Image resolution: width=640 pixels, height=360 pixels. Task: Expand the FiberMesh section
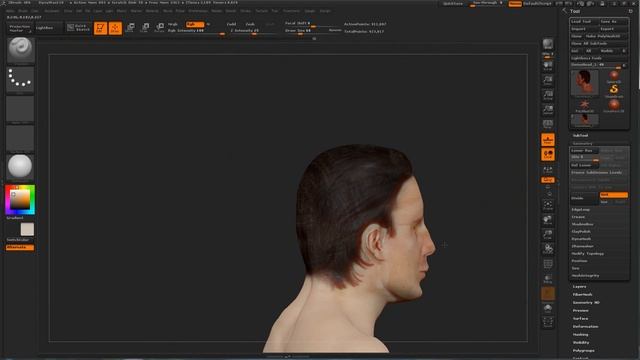(582, 294)
